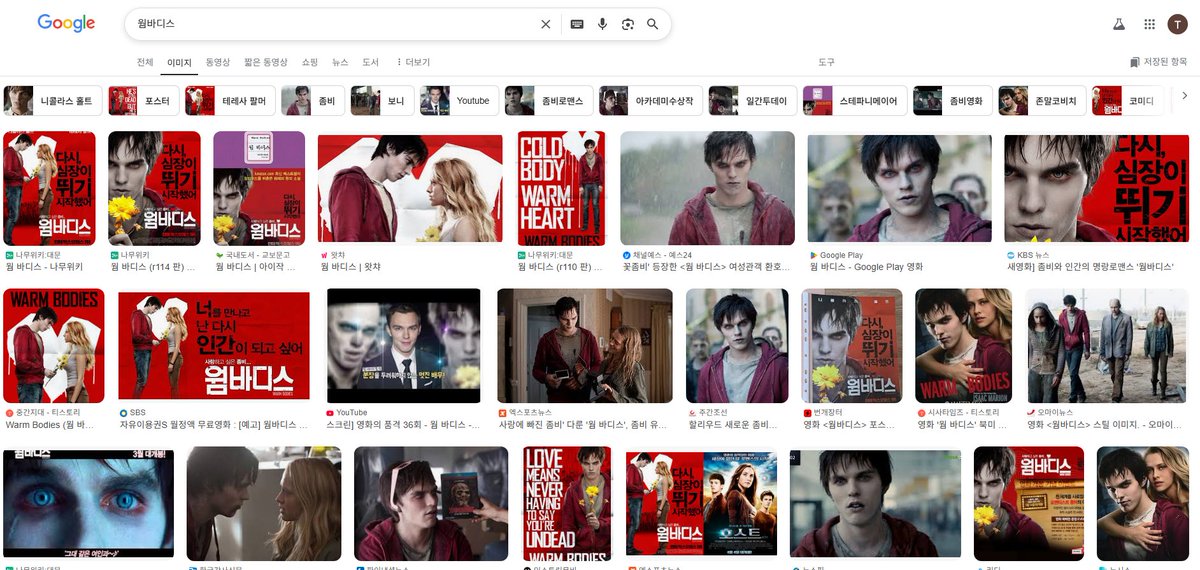Open the 세영화] 좀비와 인간의 명랑로맨스 caption

pyautogui.click(x=1091, y=267)
